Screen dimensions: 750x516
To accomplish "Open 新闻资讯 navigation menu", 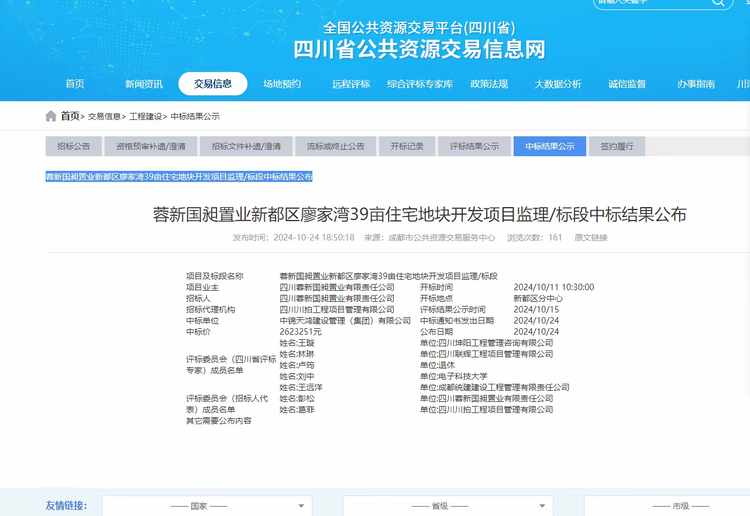I will click(x=144, y=84).
